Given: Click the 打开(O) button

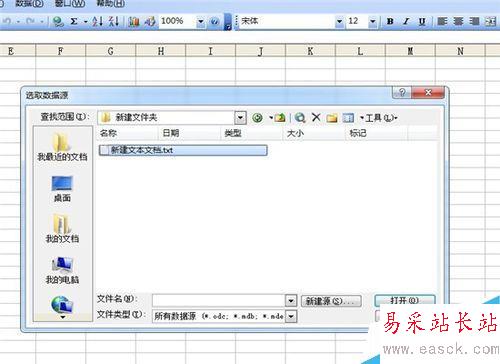Looking at the screenshot, I should coord(405,299).
